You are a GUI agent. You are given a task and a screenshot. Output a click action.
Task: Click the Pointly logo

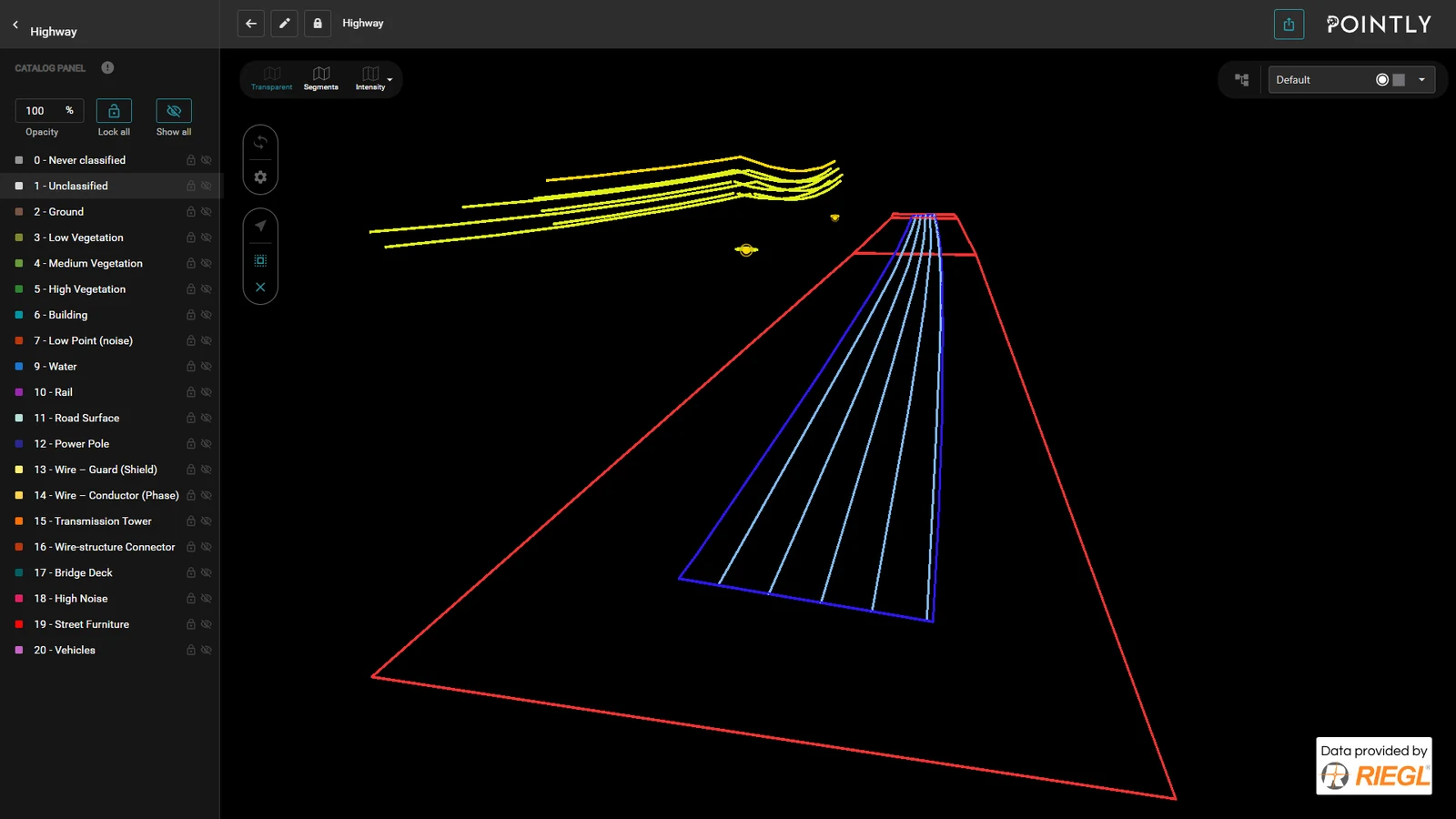[x=1379, y=25]
